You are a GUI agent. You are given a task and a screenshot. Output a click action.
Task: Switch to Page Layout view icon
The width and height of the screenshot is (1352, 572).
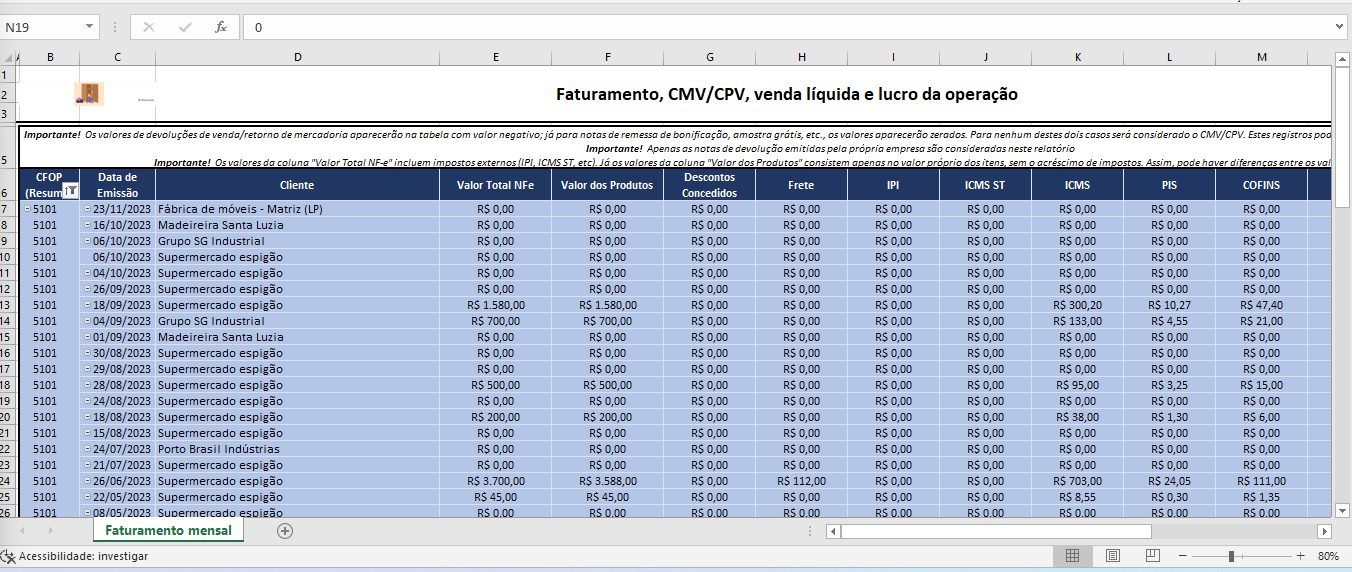1112,556
